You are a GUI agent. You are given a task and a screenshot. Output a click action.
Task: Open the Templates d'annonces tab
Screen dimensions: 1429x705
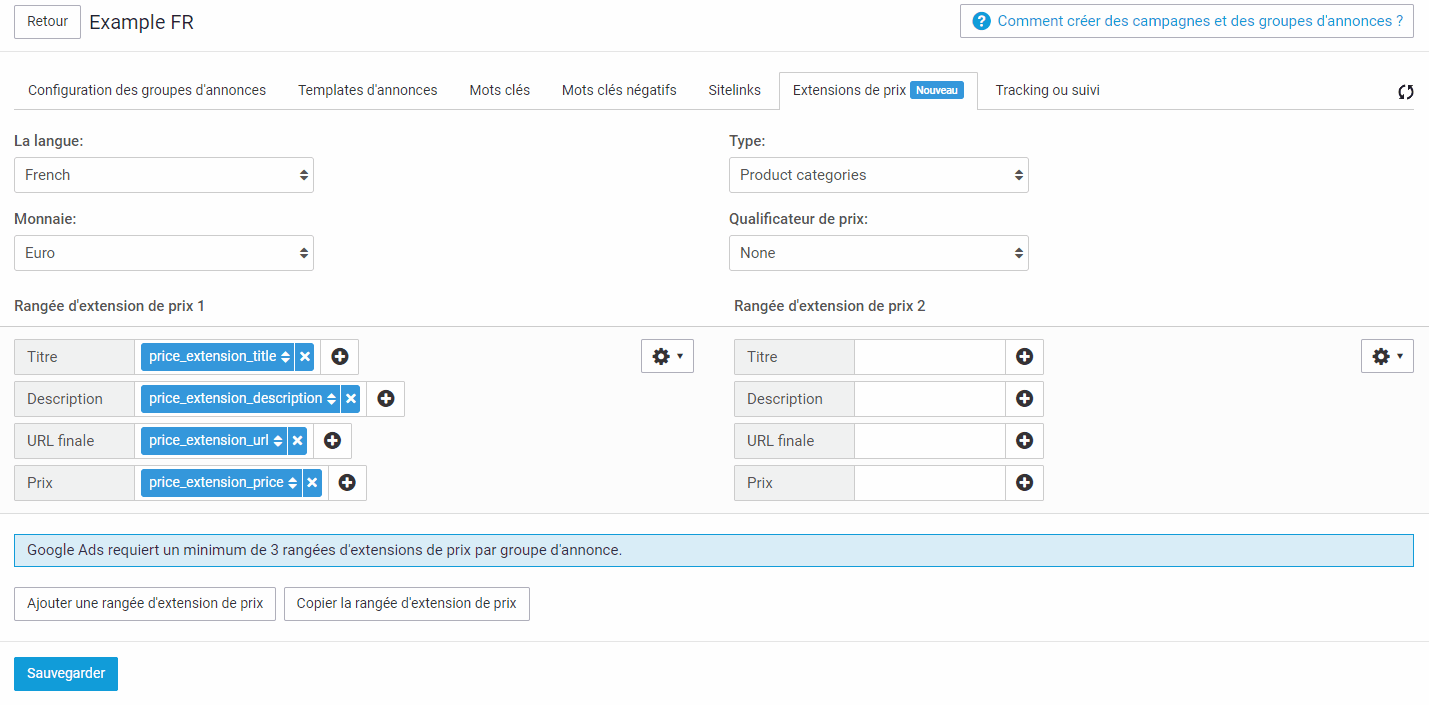coord(368,90)
